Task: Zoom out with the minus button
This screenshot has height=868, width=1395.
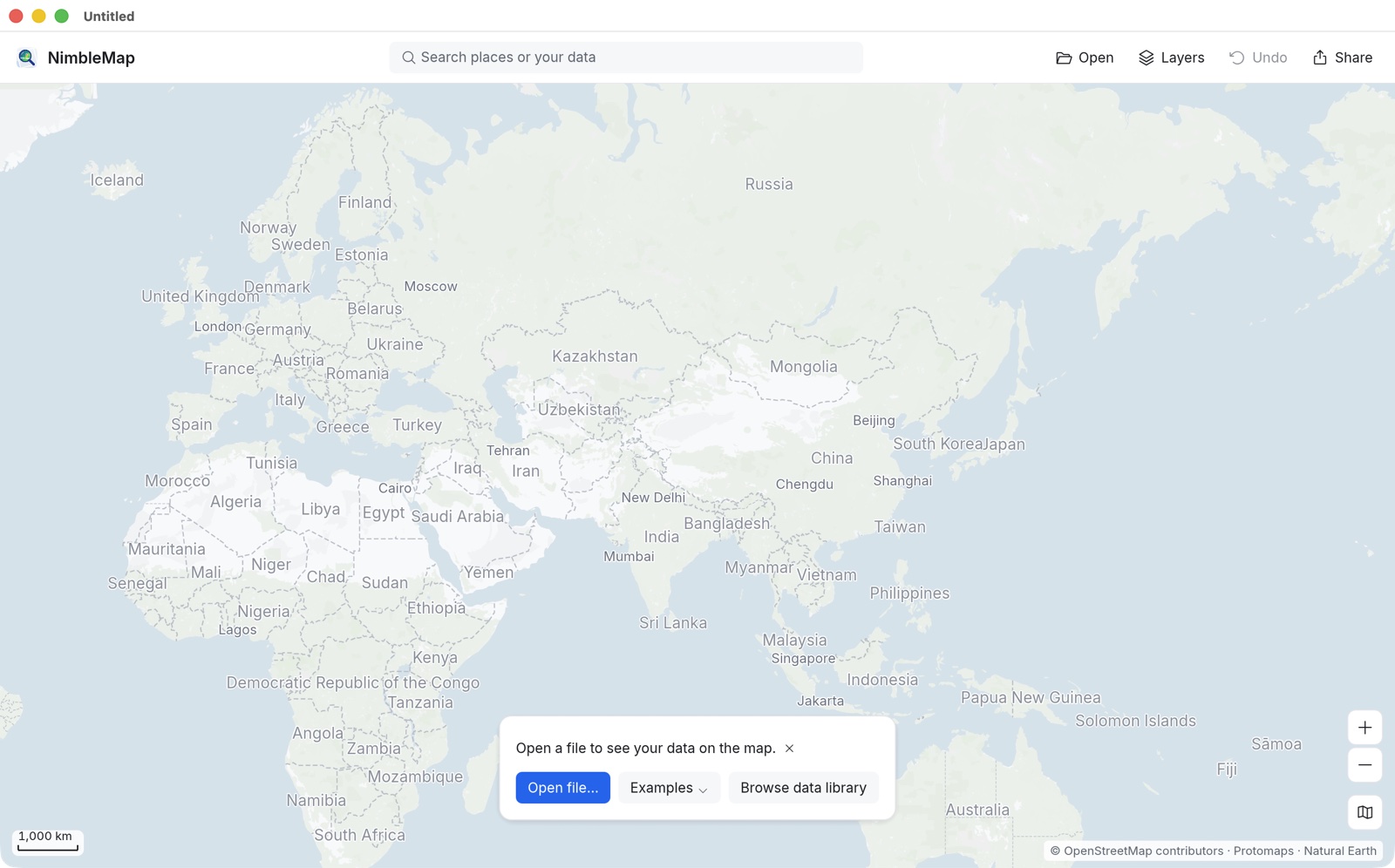Action: [1364, 765]
